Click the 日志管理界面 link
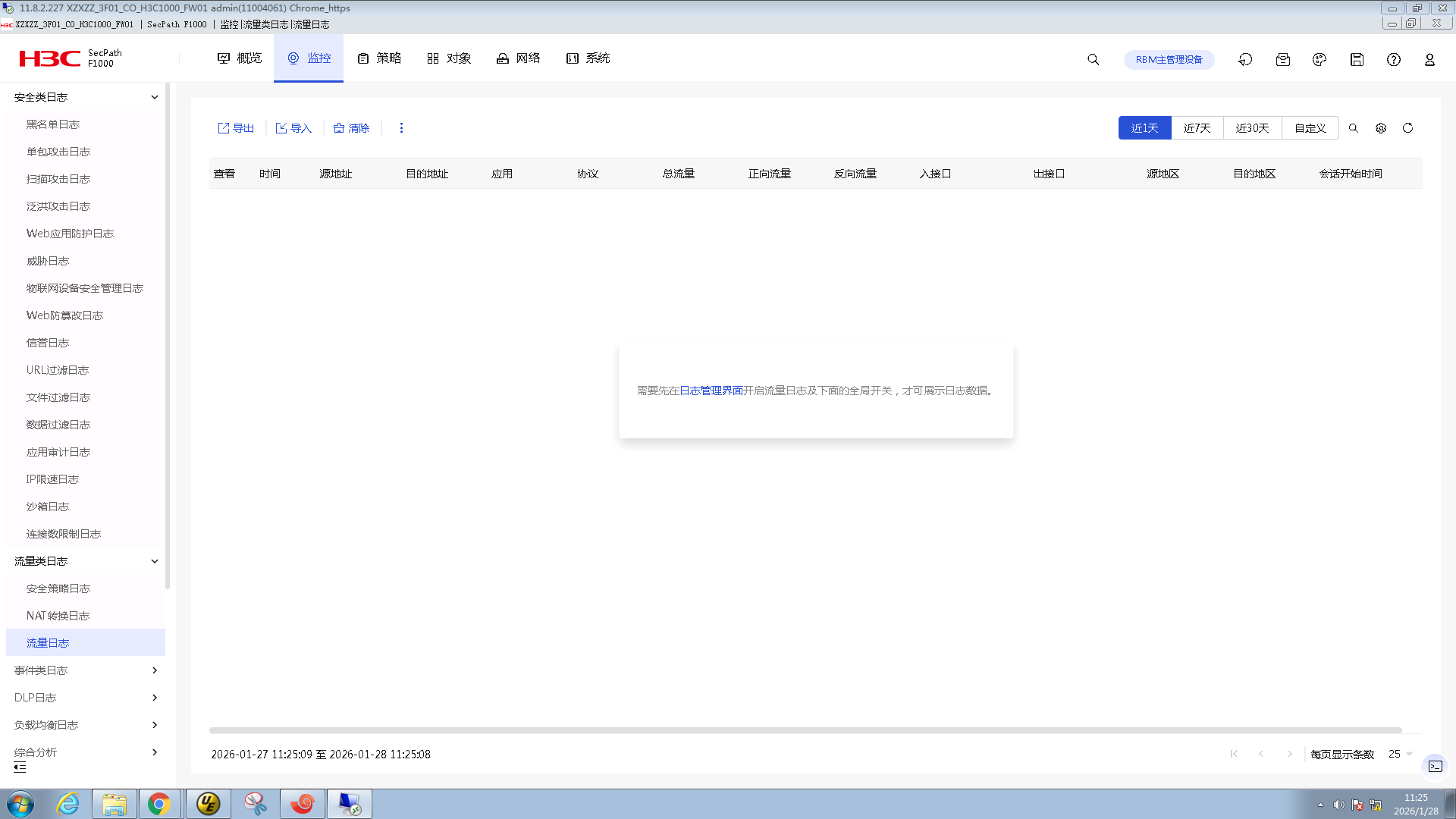Screen dimensions: 1456x819 coord(711,391)
